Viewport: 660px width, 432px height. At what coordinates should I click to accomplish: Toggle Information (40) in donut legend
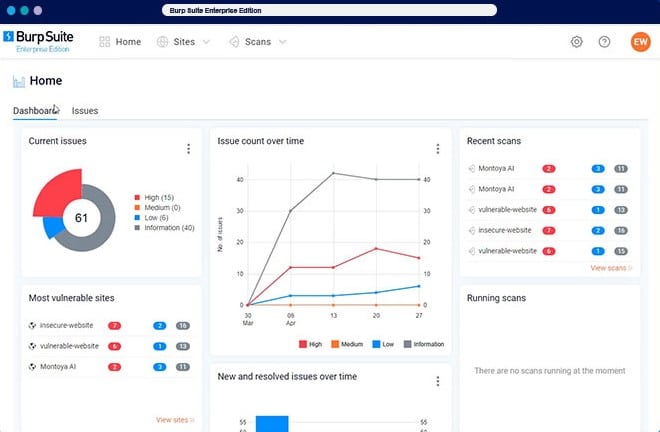click(x=164, y=228)
